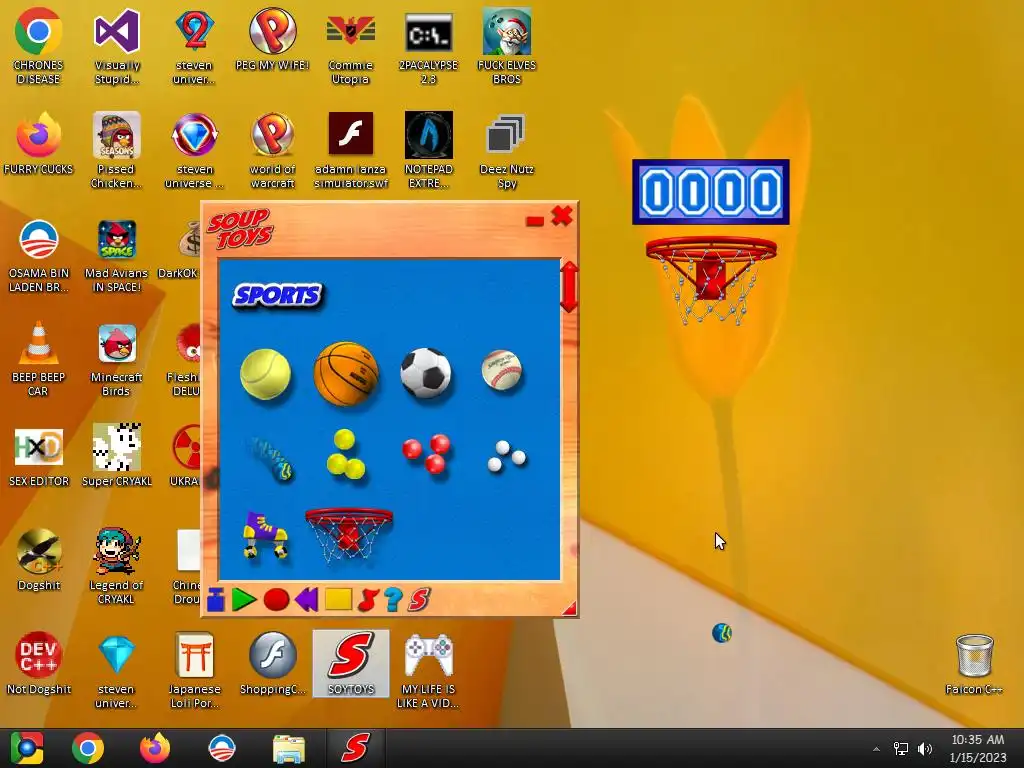Open the network icon in tray
Viewport: 1024px width, 768px height.
[901, 749]
